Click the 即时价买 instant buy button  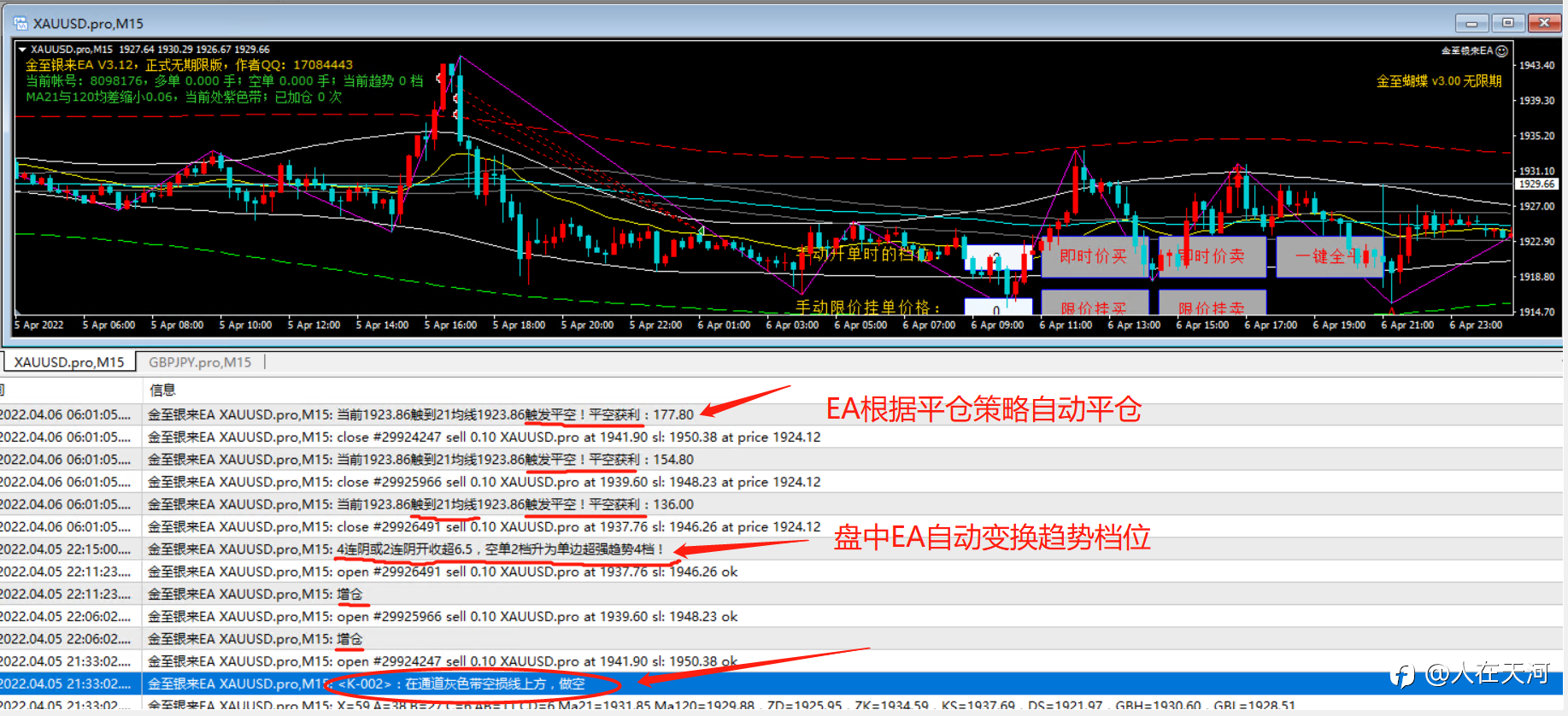(x=1094, y=256)
